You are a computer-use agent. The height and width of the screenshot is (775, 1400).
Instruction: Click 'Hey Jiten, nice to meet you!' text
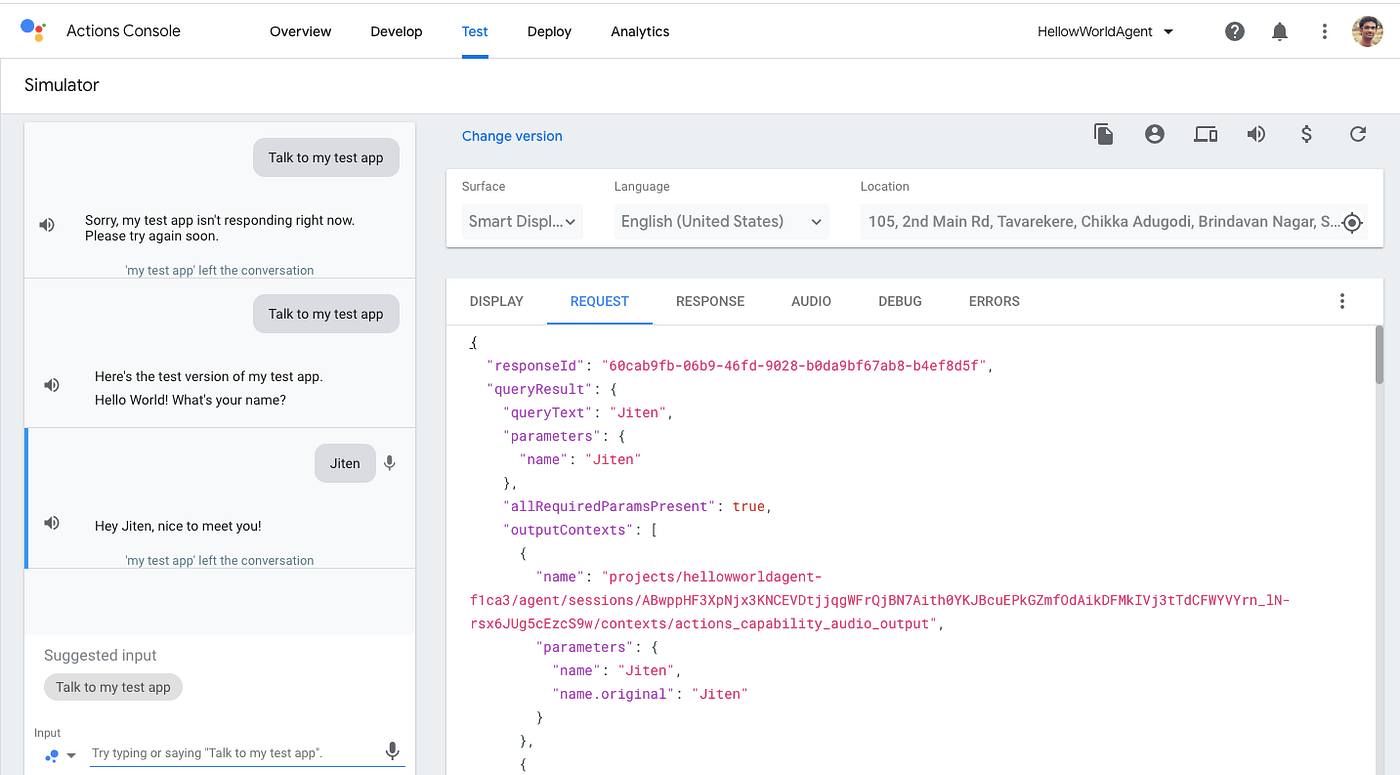tap(178, 526)
